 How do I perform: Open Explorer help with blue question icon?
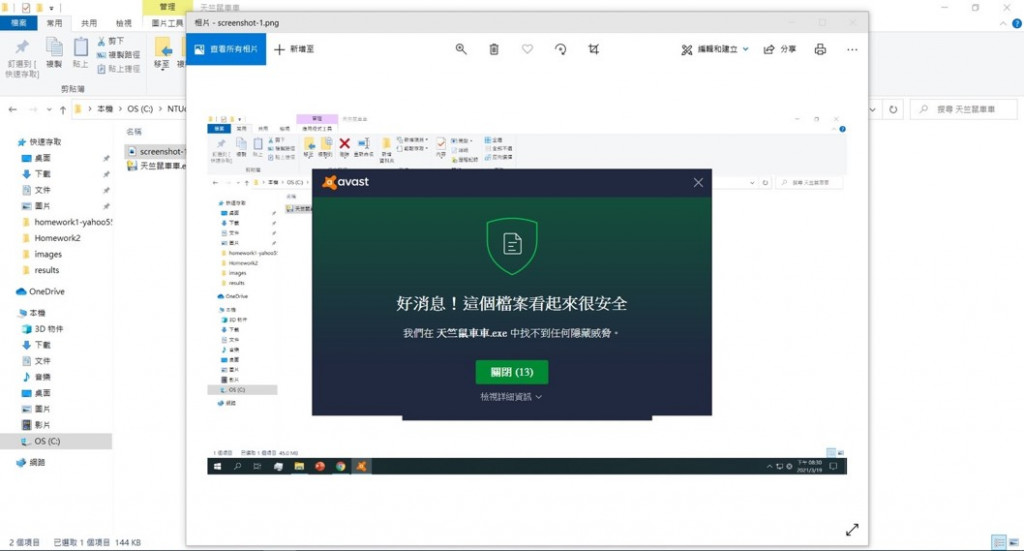[1017, 24]
